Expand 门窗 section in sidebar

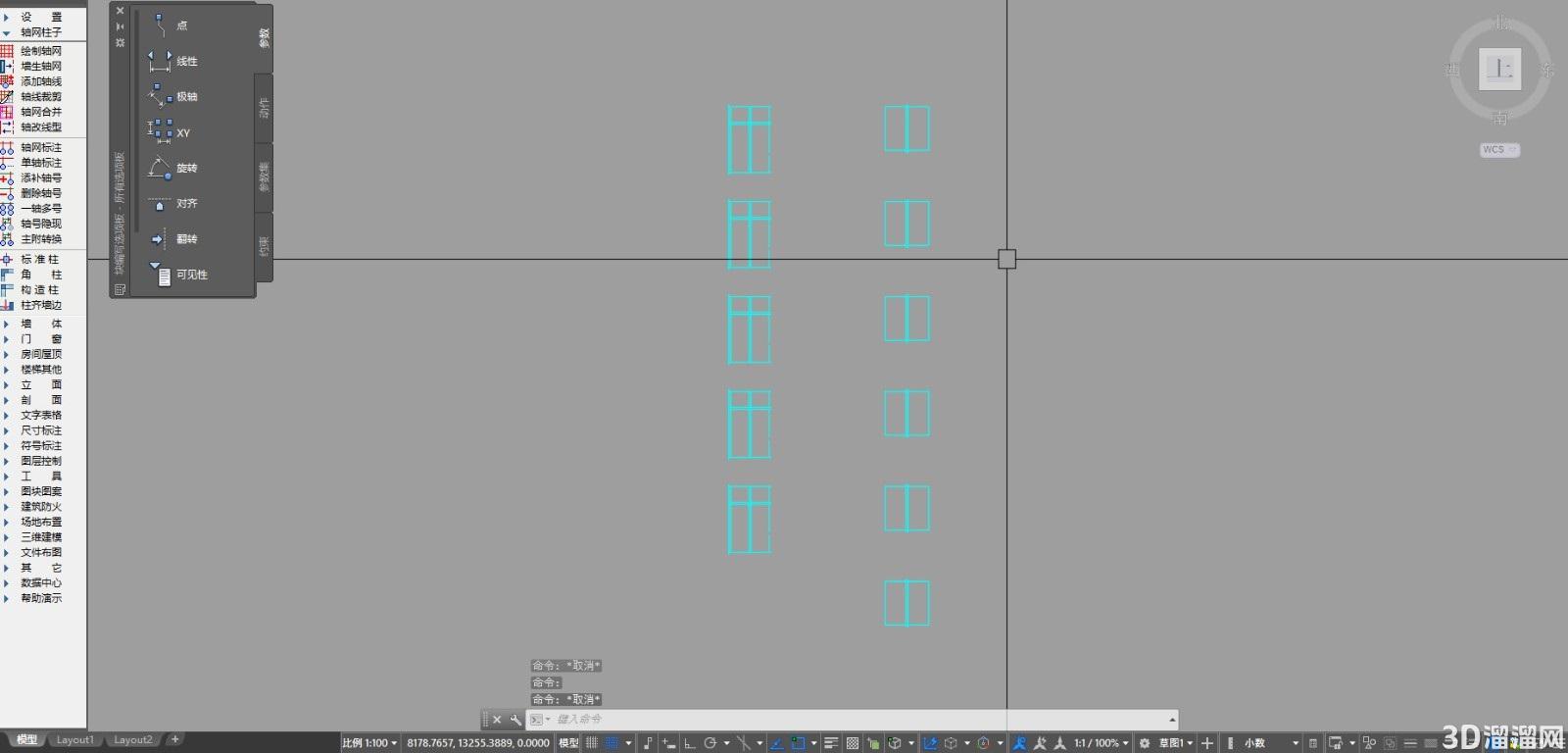33,338
